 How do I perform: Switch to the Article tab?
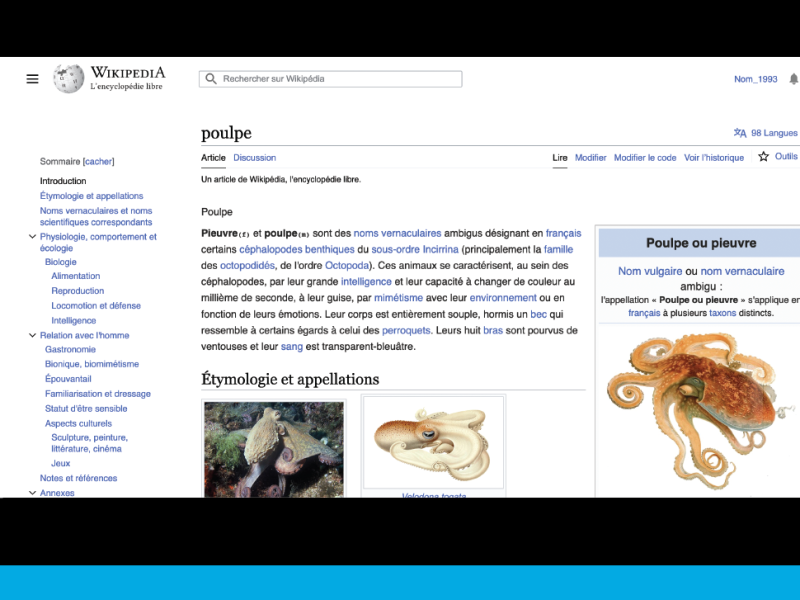(213, 158)
